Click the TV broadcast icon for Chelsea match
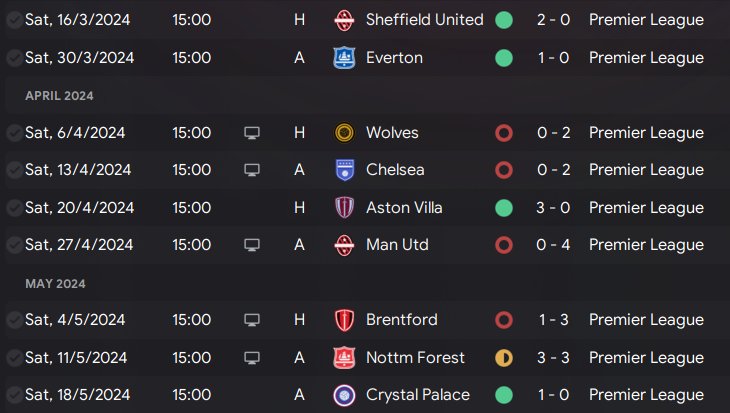Image resolution: width=730 pixels, height=413 pixels. pos(252,170)
